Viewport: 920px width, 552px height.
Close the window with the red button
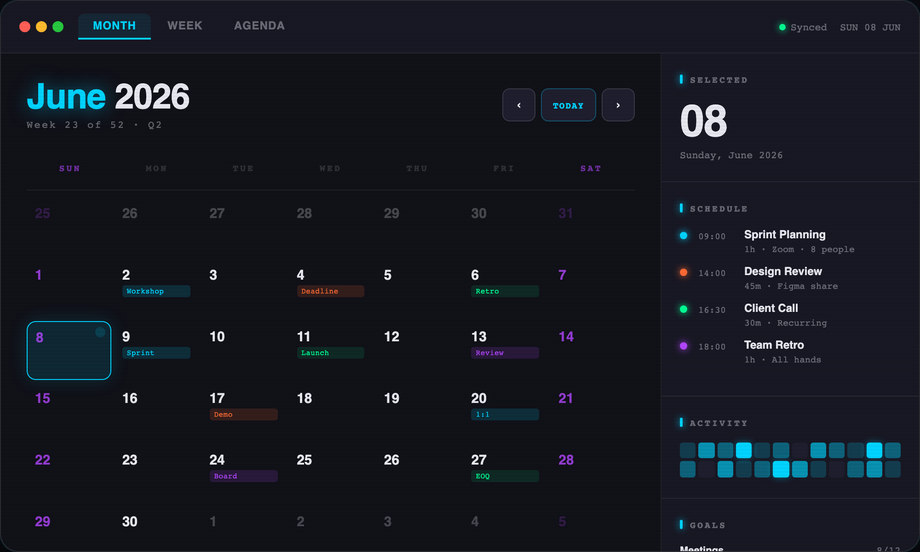(25, 26)
